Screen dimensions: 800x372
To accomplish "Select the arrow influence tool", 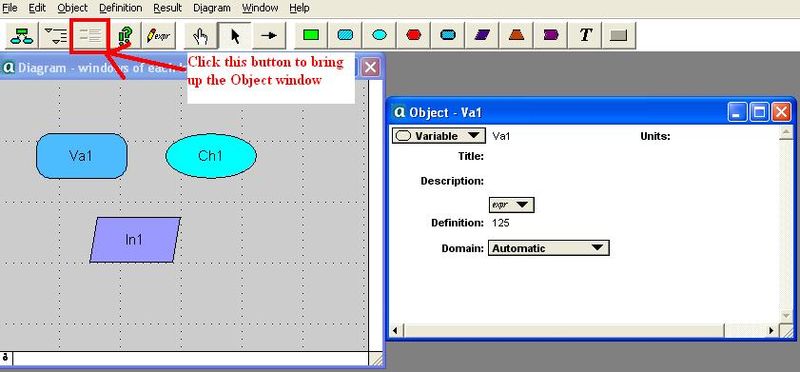I will [x=269, y=35].
